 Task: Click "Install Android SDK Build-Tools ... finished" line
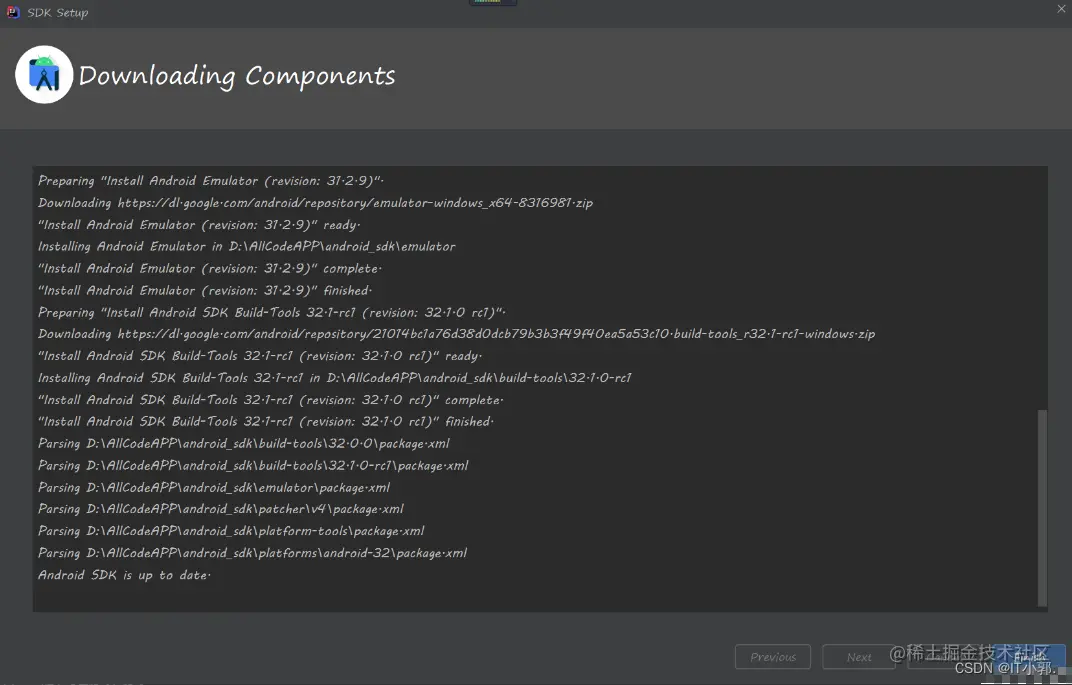(266, 422)
